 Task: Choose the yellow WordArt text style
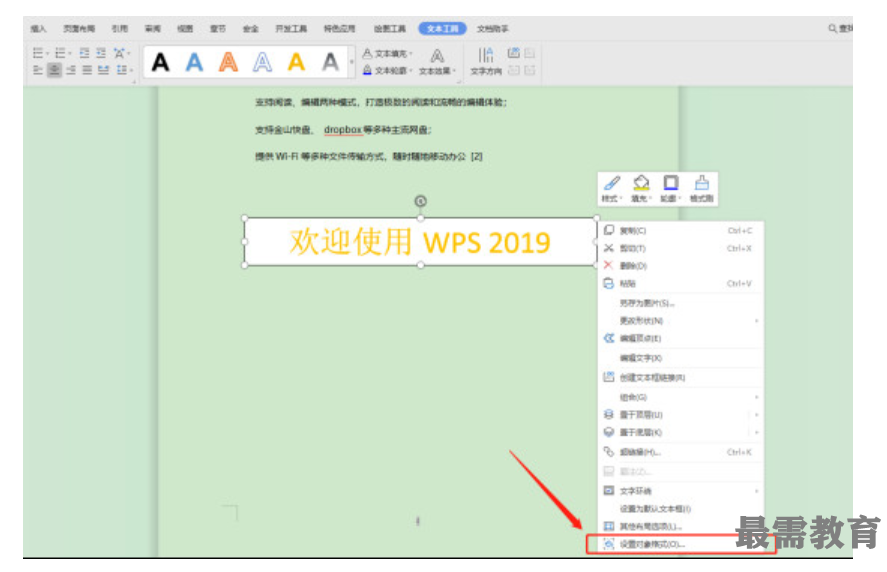click(296, 62)
